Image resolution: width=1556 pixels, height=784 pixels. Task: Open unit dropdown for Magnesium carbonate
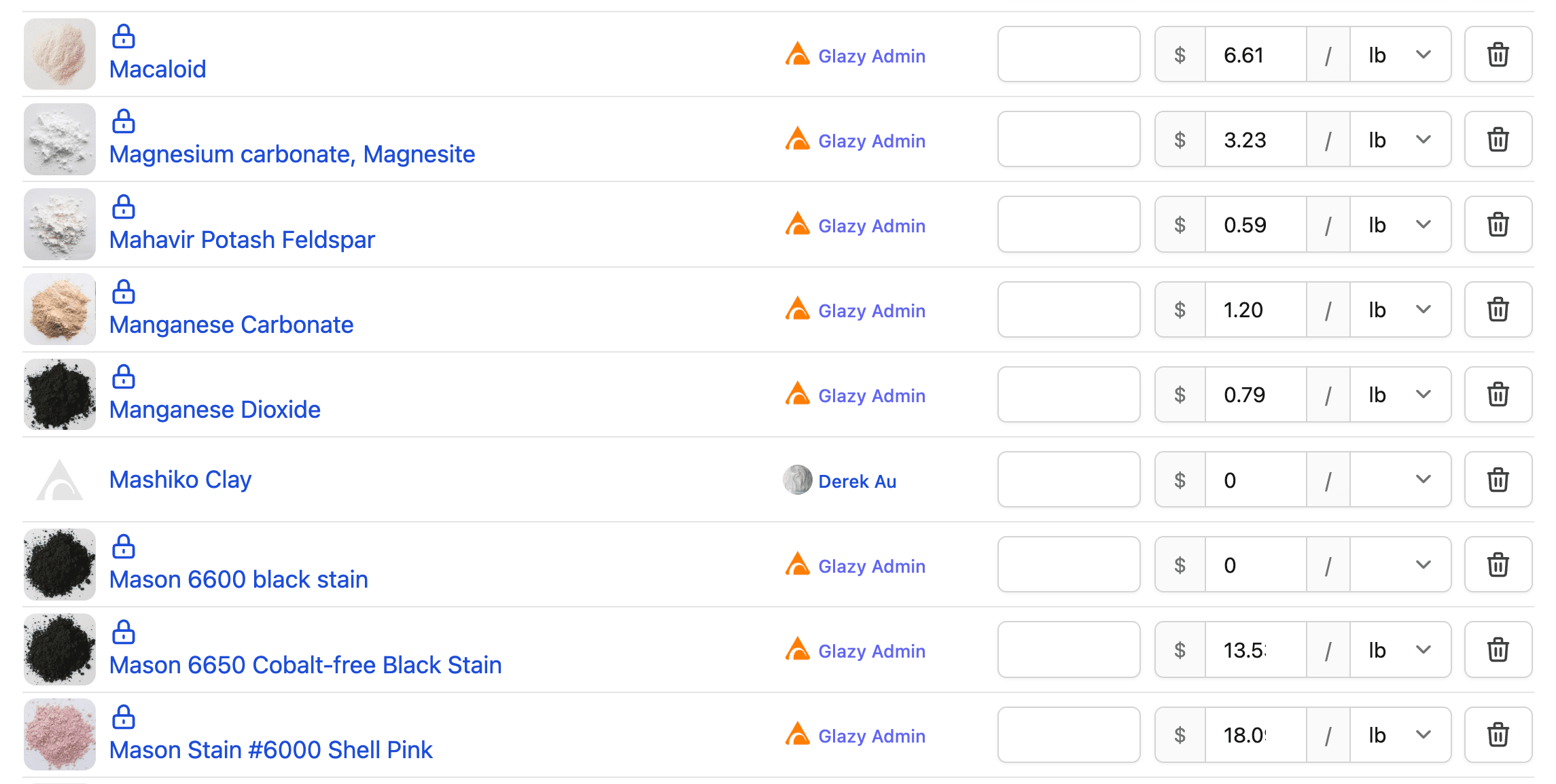[x=1400, y=140]
